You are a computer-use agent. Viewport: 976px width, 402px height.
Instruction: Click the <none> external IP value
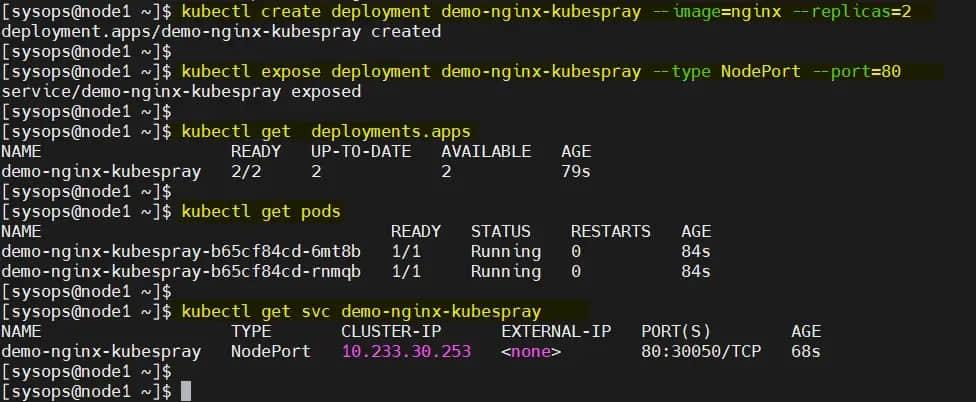point(531,351)
